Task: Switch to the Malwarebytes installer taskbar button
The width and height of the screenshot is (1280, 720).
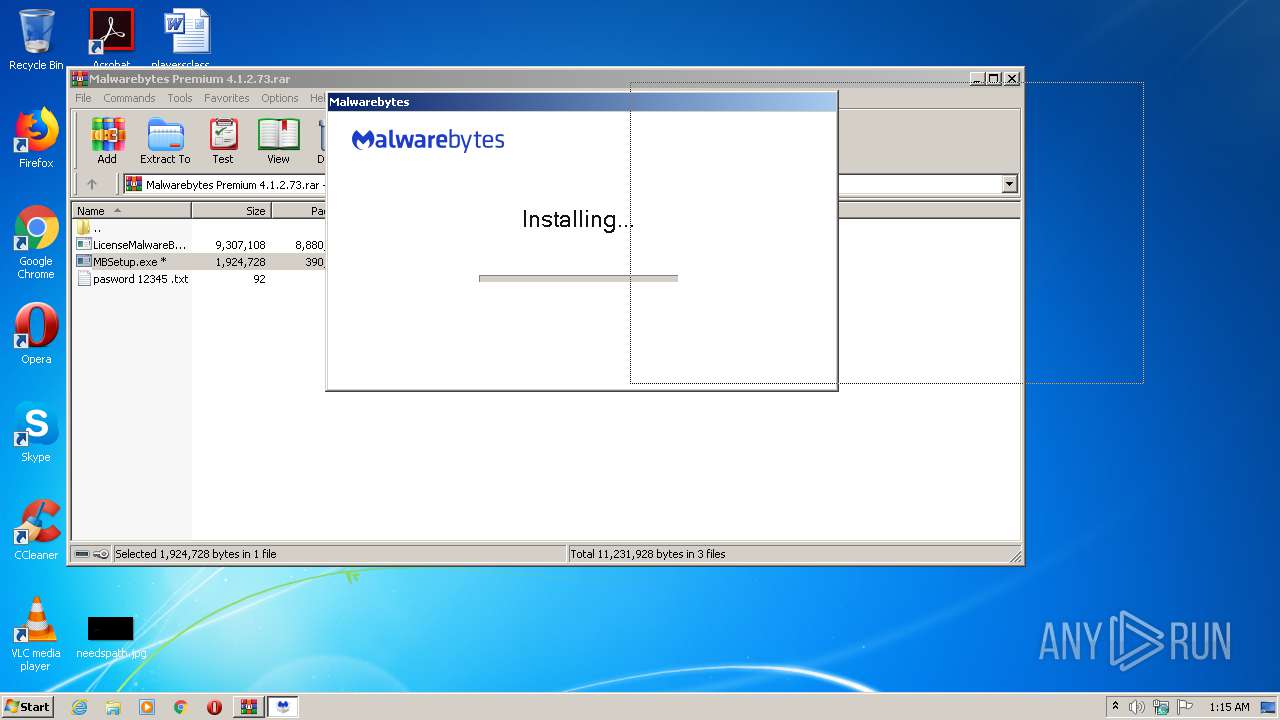Action: point(283,707)
